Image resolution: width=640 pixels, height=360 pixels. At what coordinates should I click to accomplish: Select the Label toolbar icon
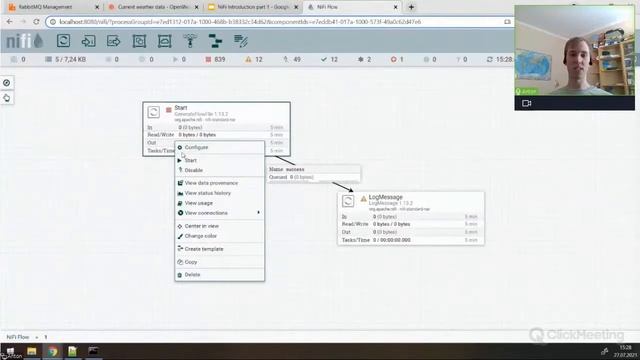240,41
